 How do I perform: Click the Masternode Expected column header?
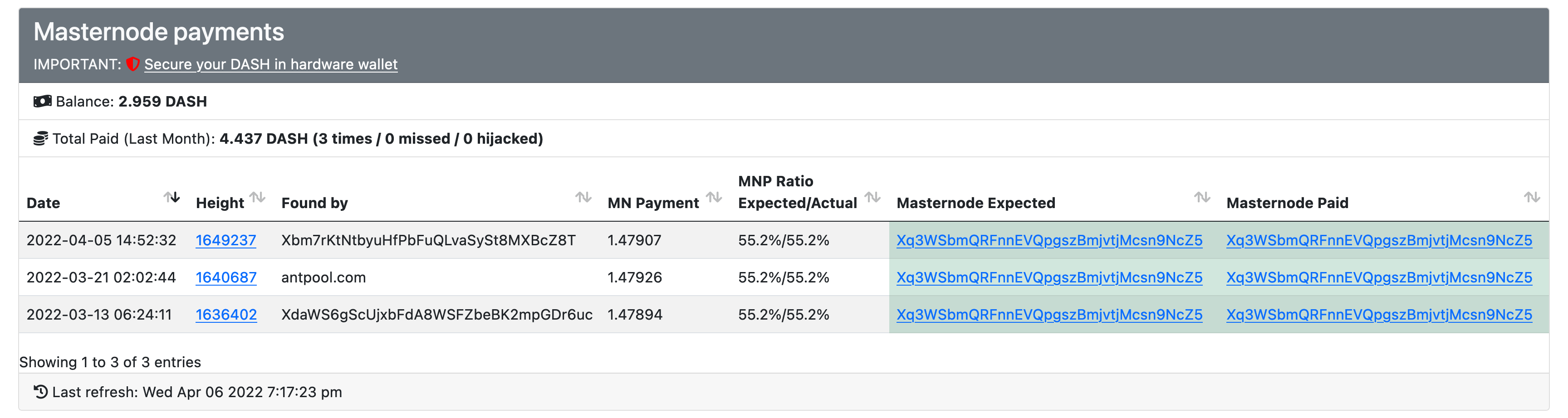[x=976, y=203]
